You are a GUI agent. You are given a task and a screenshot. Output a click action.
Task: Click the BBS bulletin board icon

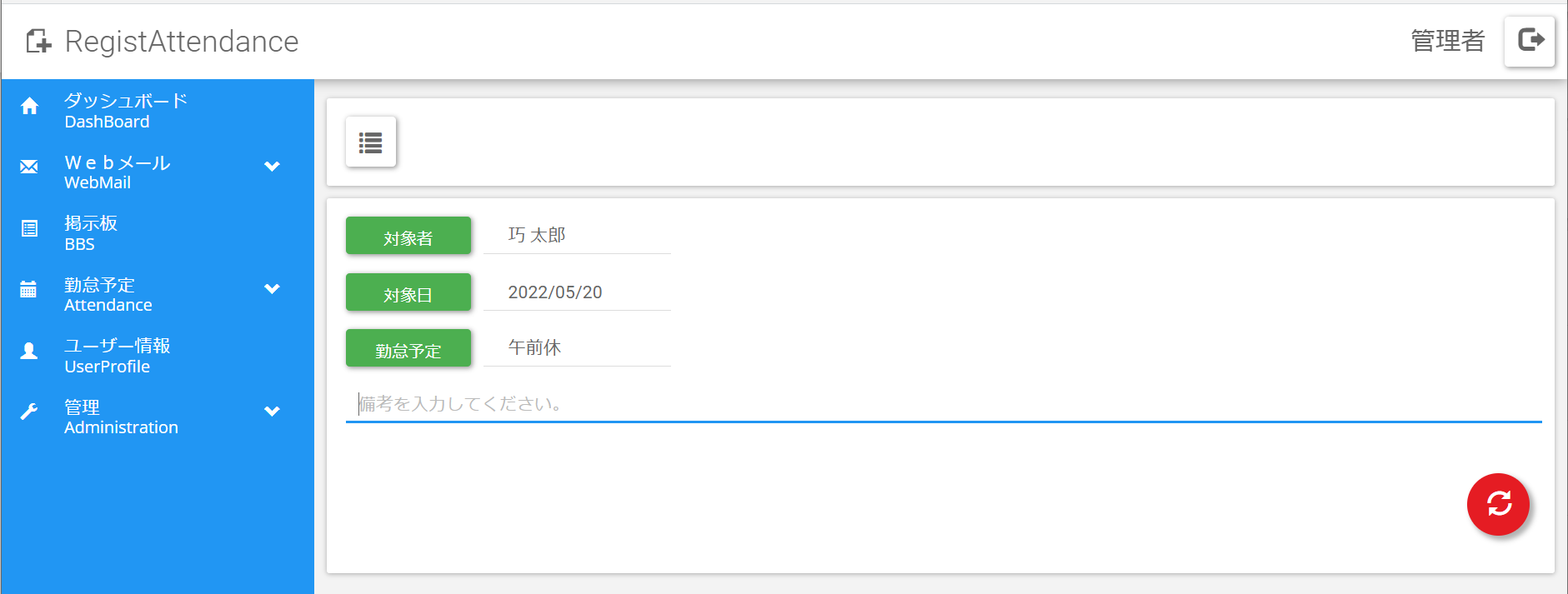[x=29, y=228]
